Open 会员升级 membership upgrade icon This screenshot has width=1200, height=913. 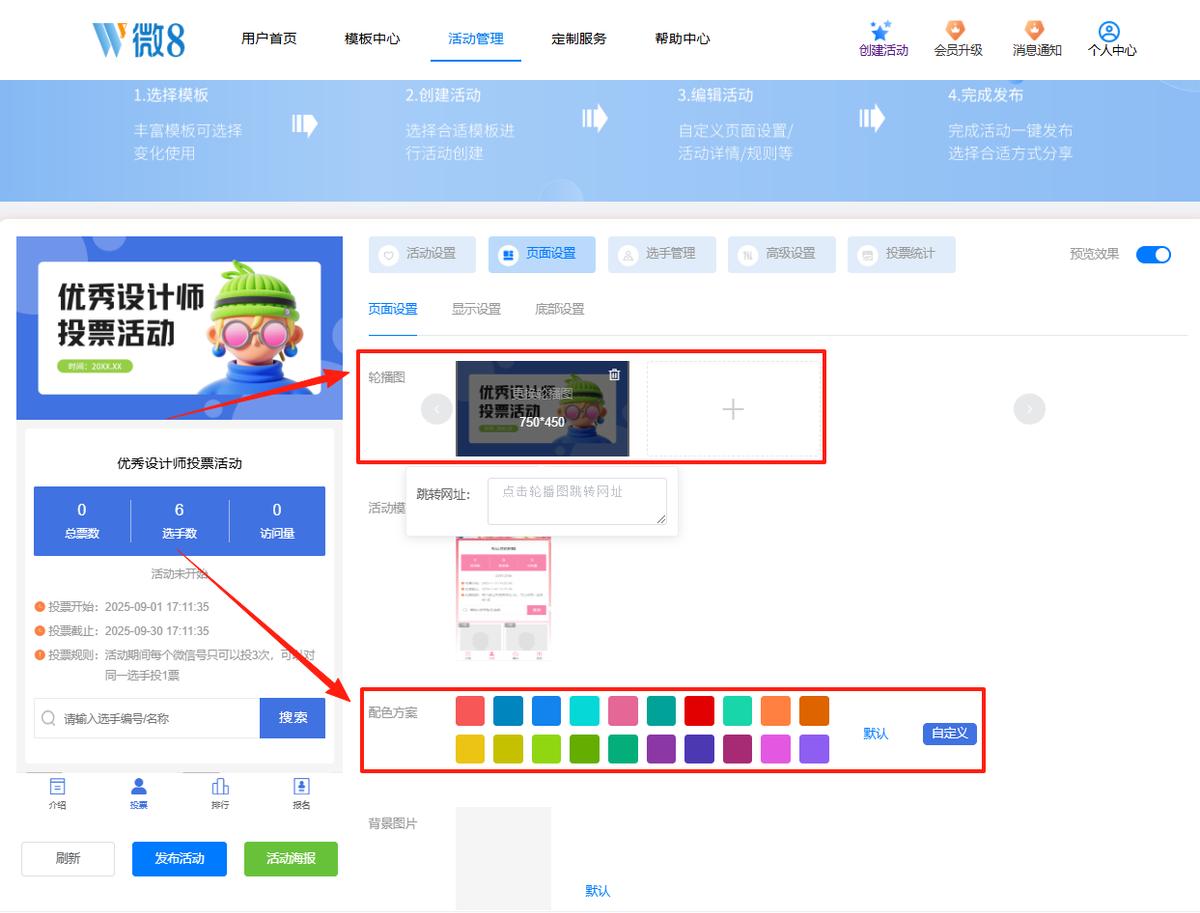click(x=956, y=31)
